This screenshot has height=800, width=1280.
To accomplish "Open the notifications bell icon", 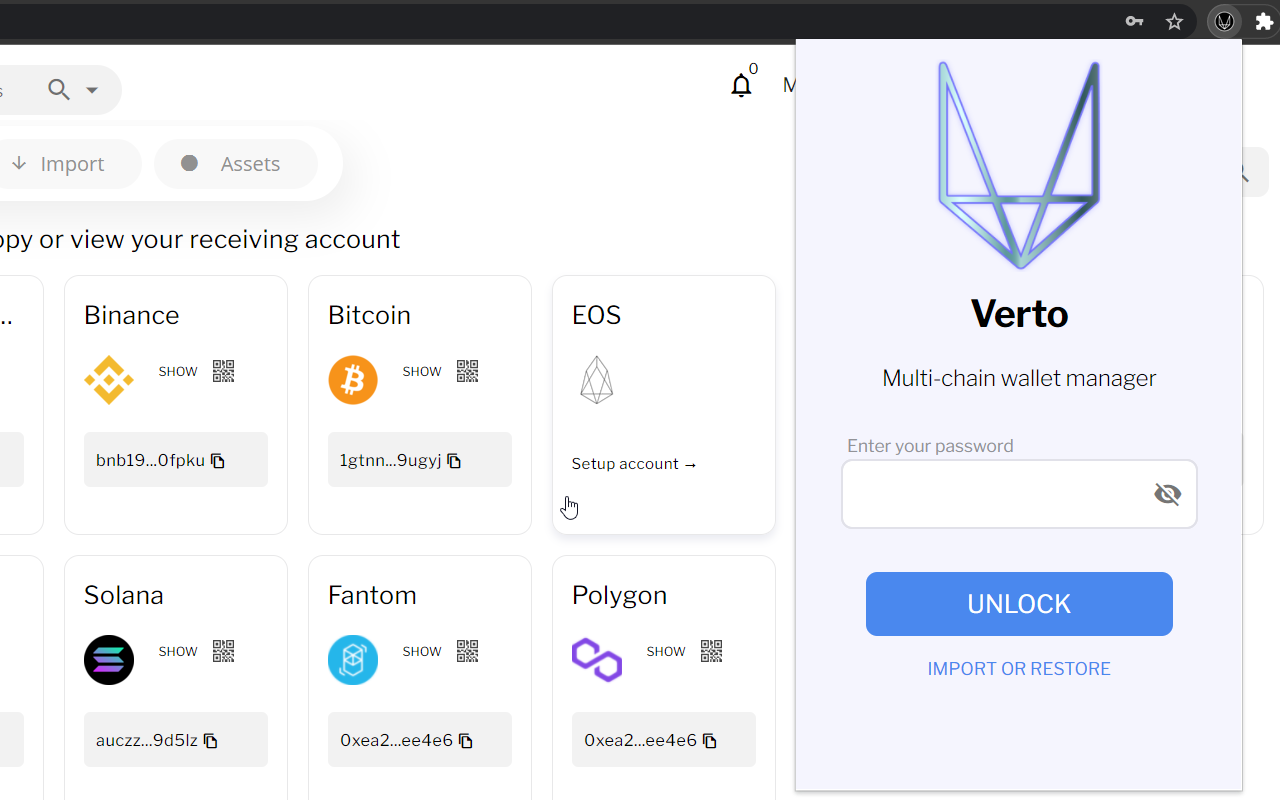I will tap(741, 86).
